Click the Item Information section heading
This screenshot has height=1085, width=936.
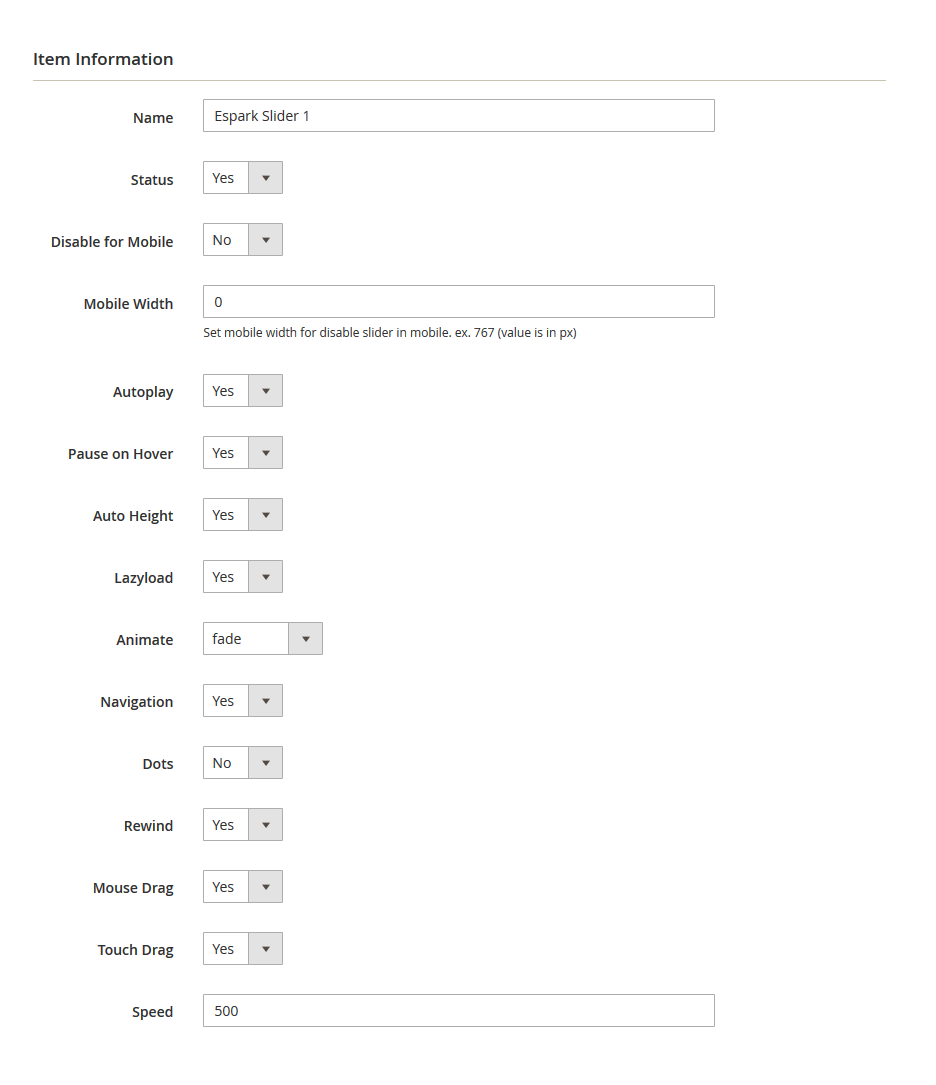click(103, 59)
